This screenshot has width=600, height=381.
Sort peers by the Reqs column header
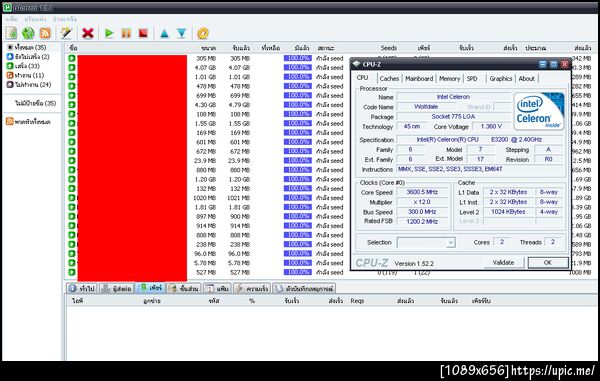pyautogui.click(x=357, y=301)
